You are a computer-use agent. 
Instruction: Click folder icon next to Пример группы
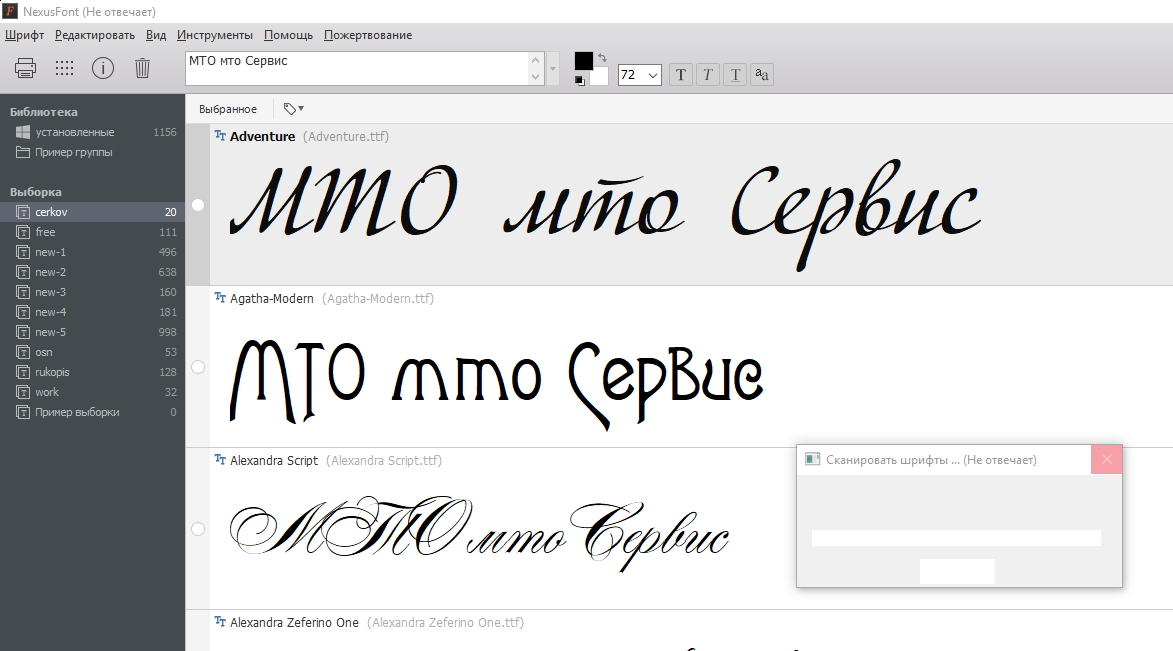click(23, 152)
